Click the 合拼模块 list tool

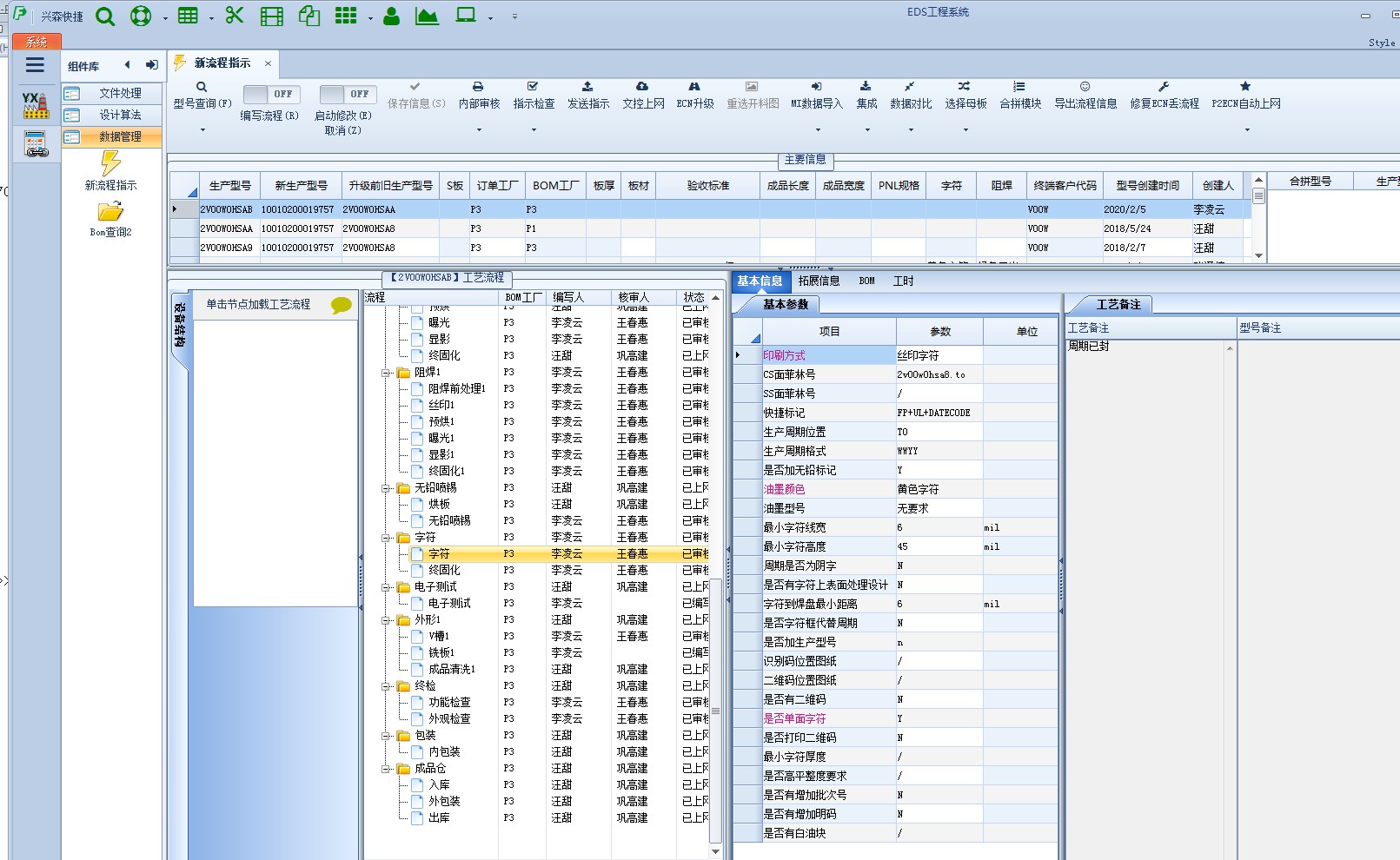1020,95
